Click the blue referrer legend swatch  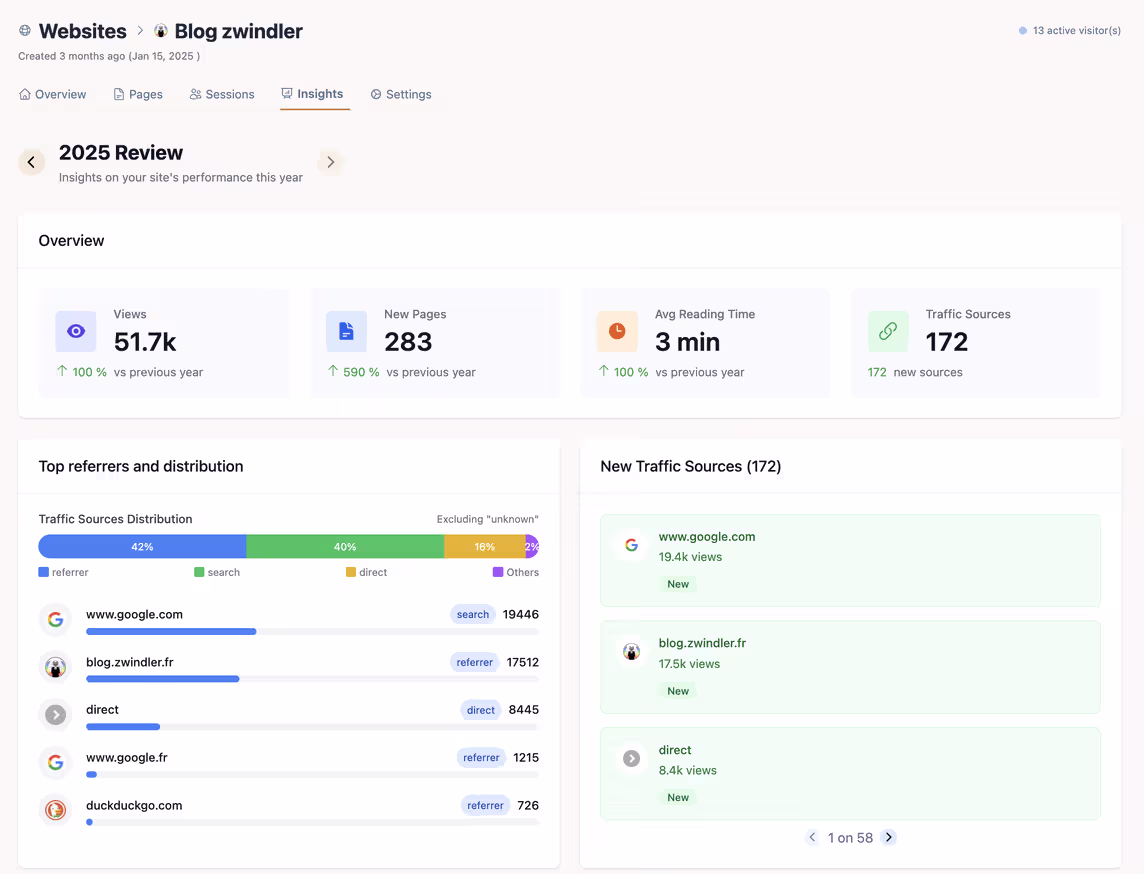click(44, 573)
